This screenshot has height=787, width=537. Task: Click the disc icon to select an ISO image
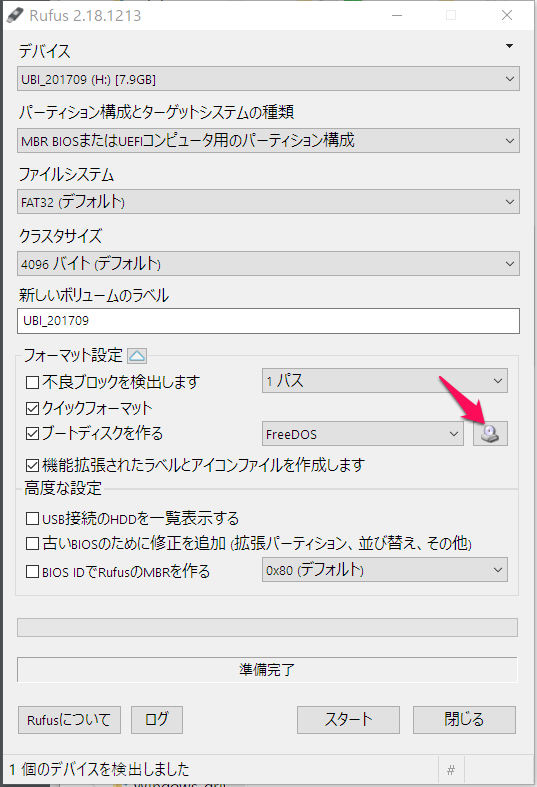click(490, 434)
